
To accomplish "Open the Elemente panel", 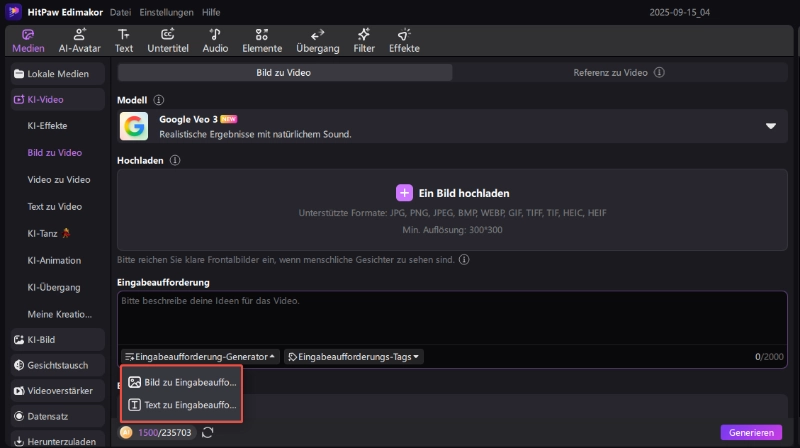I will [x=262, y=41].
